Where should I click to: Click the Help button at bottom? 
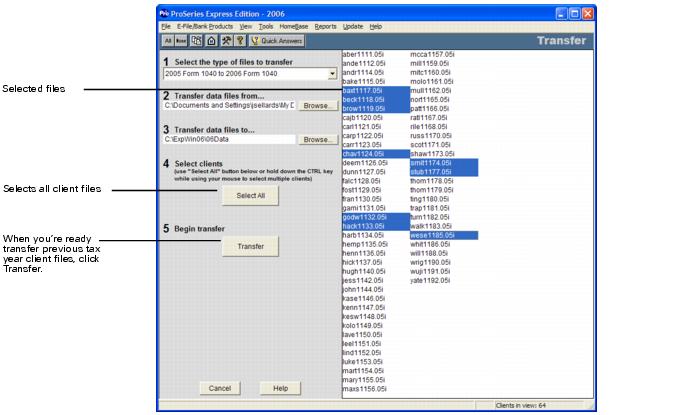280,388
